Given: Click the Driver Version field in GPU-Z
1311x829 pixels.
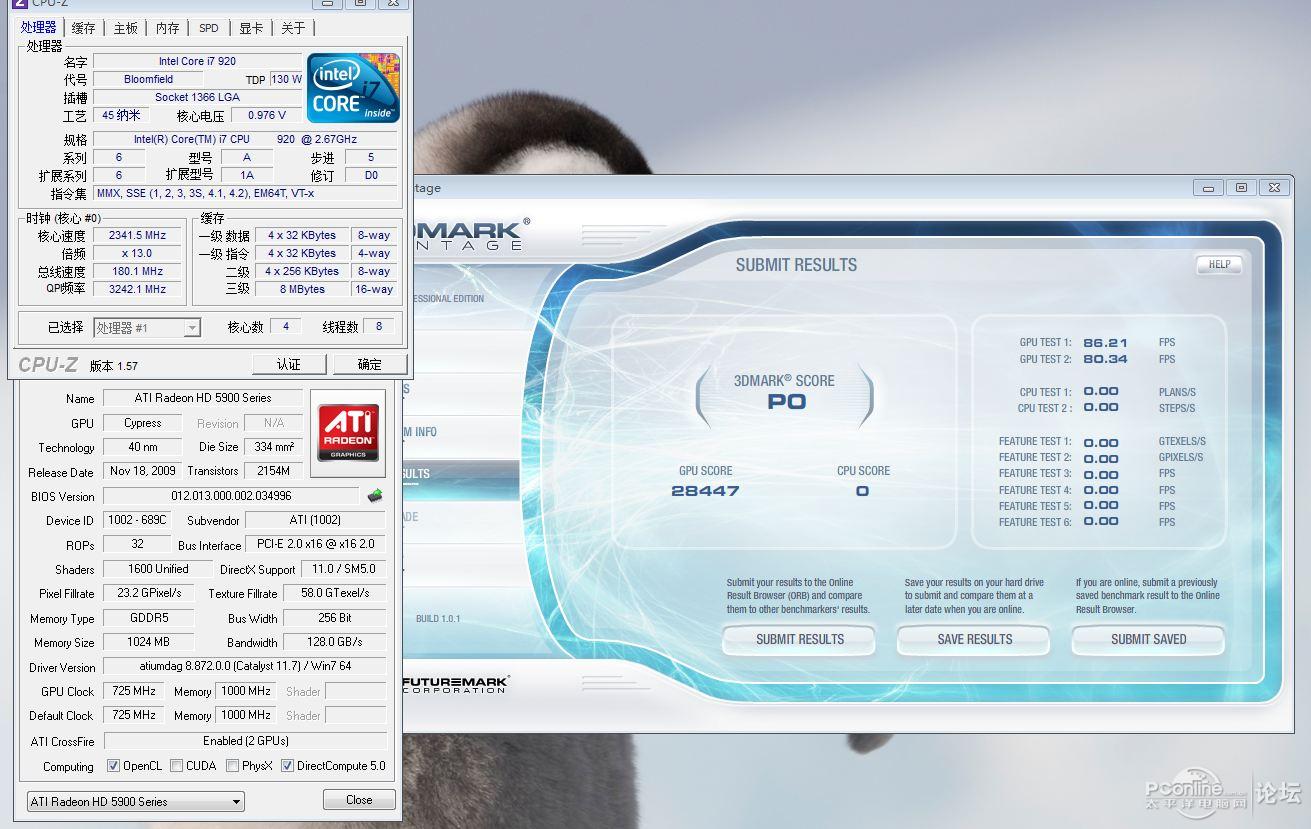Looking at the screenshot, I should click(x=245, y=666).
